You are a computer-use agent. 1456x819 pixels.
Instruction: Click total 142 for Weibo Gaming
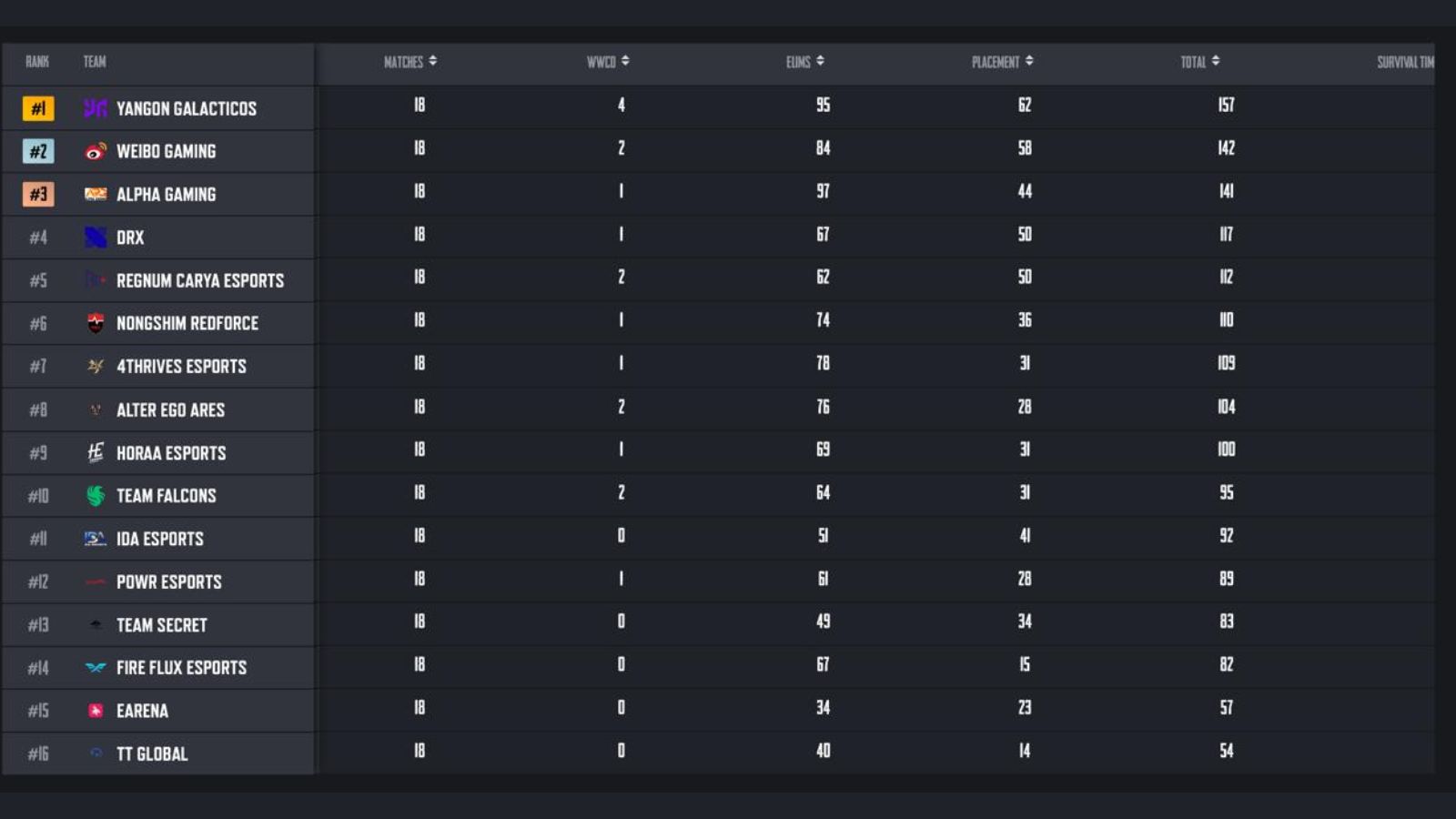pyautogui.click(x=1227, y=147)
